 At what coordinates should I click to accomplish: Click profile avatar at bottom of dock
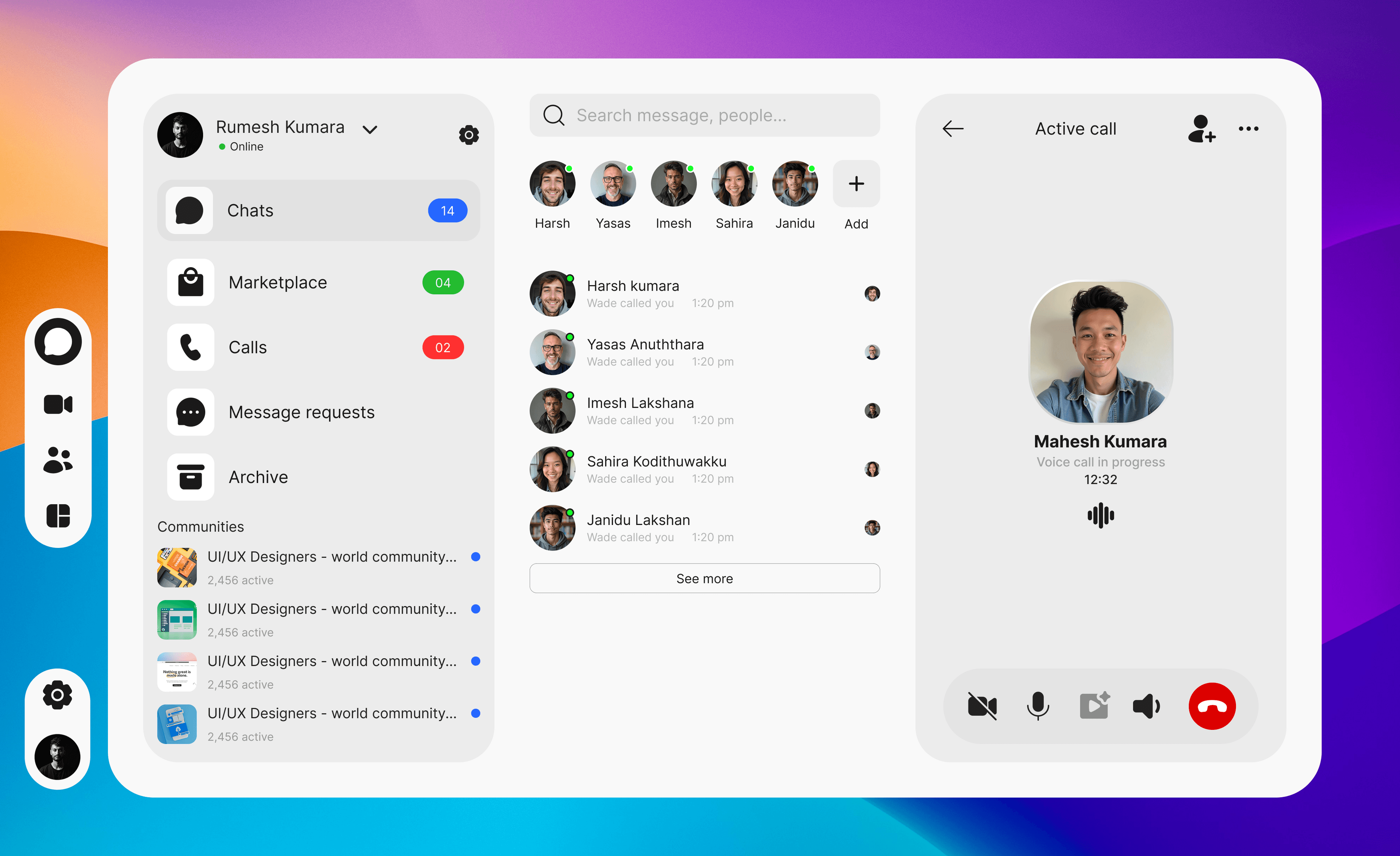57,756
